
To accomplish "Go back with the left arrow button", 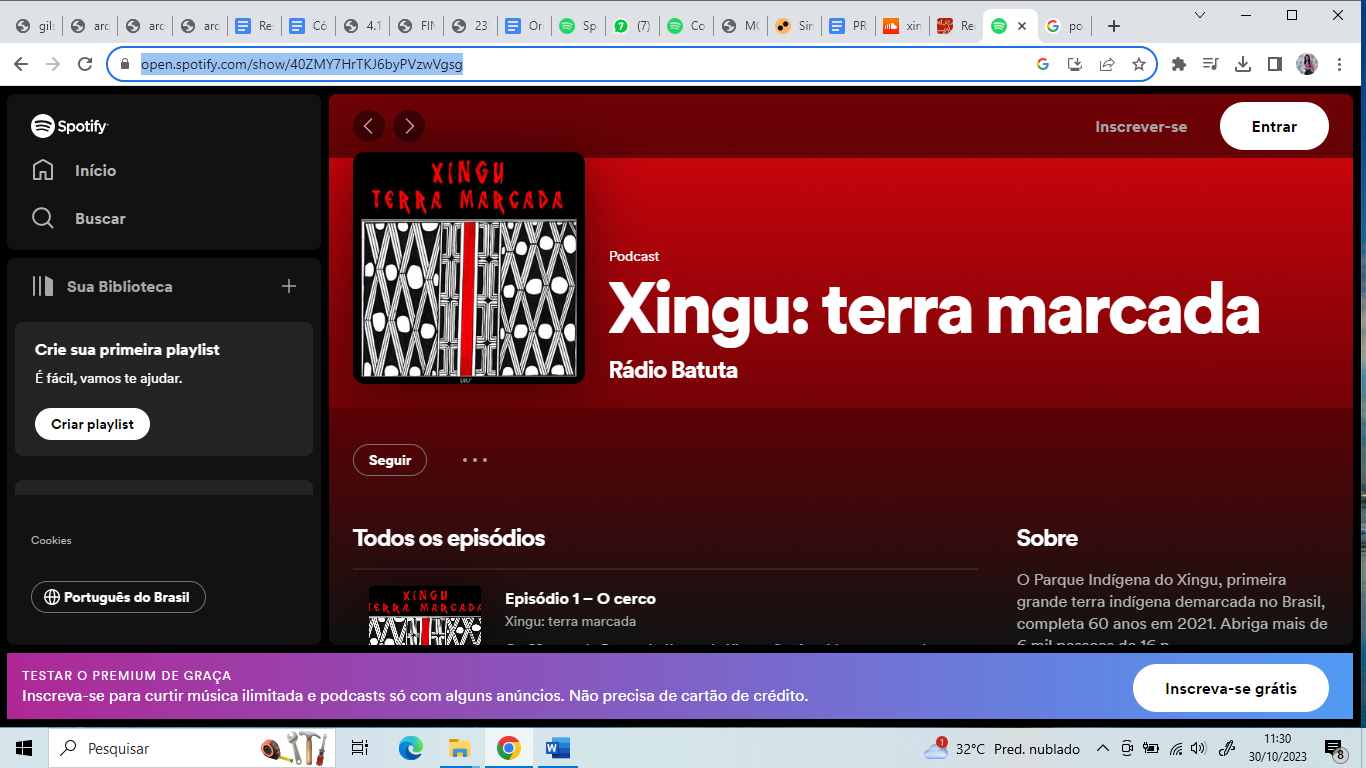I will click(369, 126).
